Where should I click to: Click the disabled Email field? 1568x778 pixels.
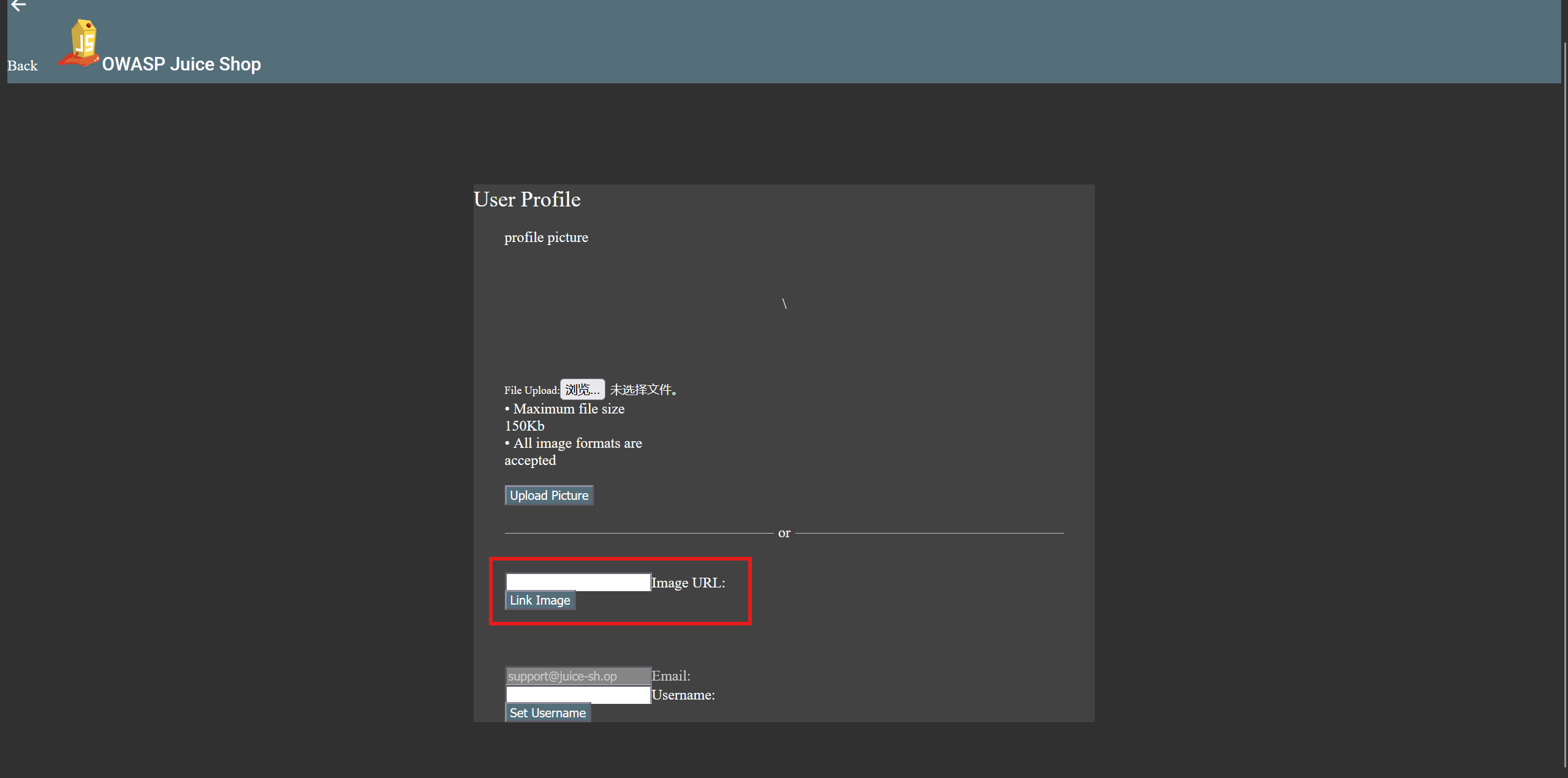tap(577, 676)
